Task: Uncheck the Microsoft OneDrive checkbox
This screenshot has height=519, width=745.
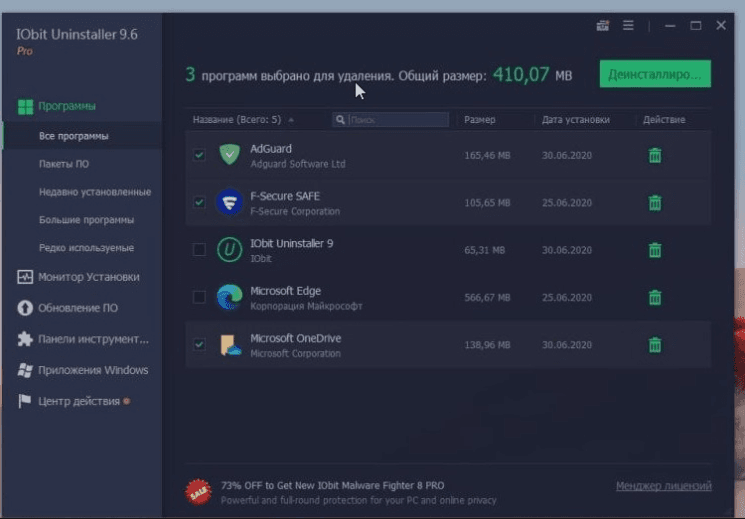Action: [x=199, y=344]
